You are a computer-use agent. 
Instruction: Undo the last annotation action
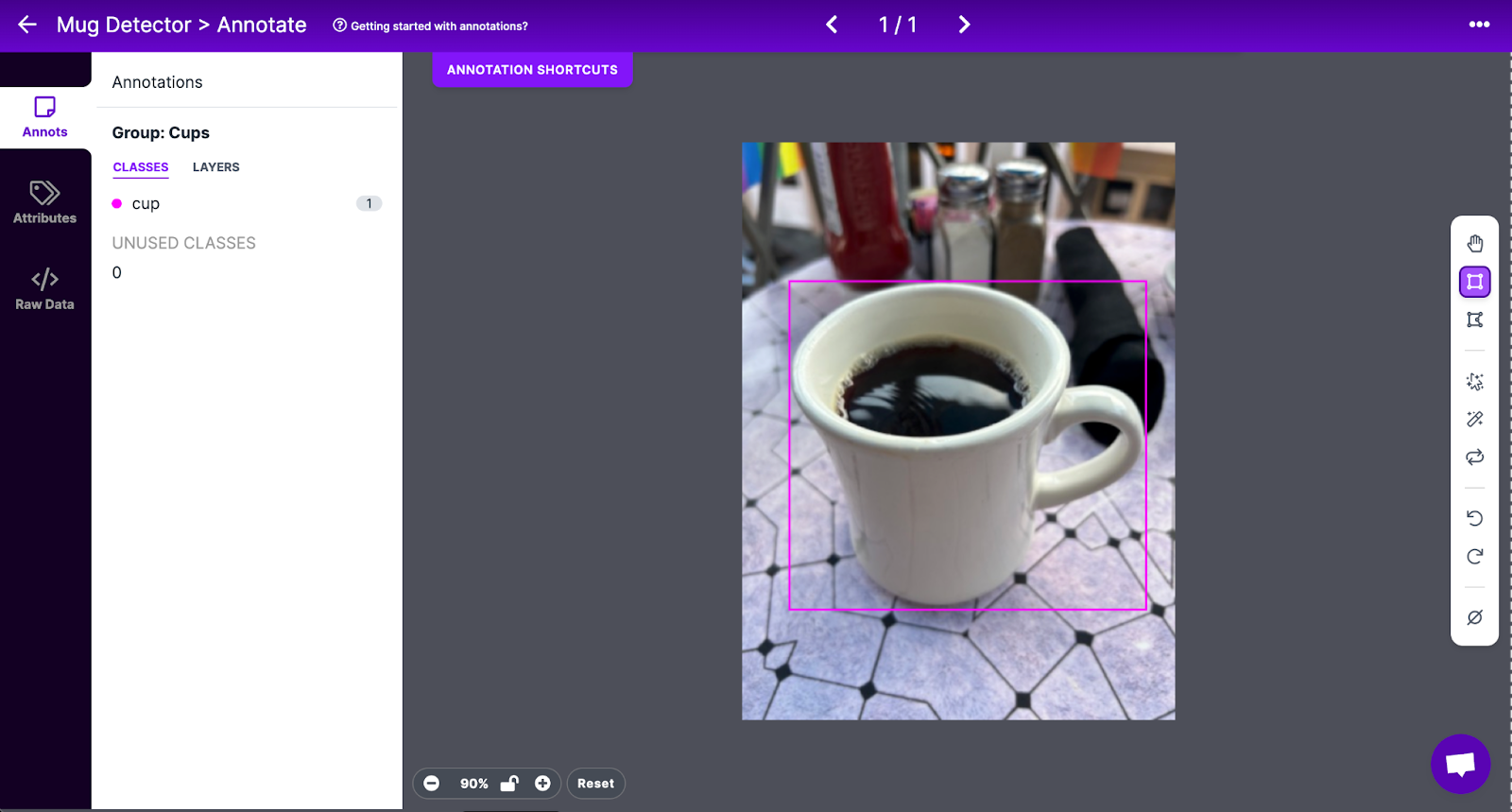pyautogui.click(x=1474, y=518)
